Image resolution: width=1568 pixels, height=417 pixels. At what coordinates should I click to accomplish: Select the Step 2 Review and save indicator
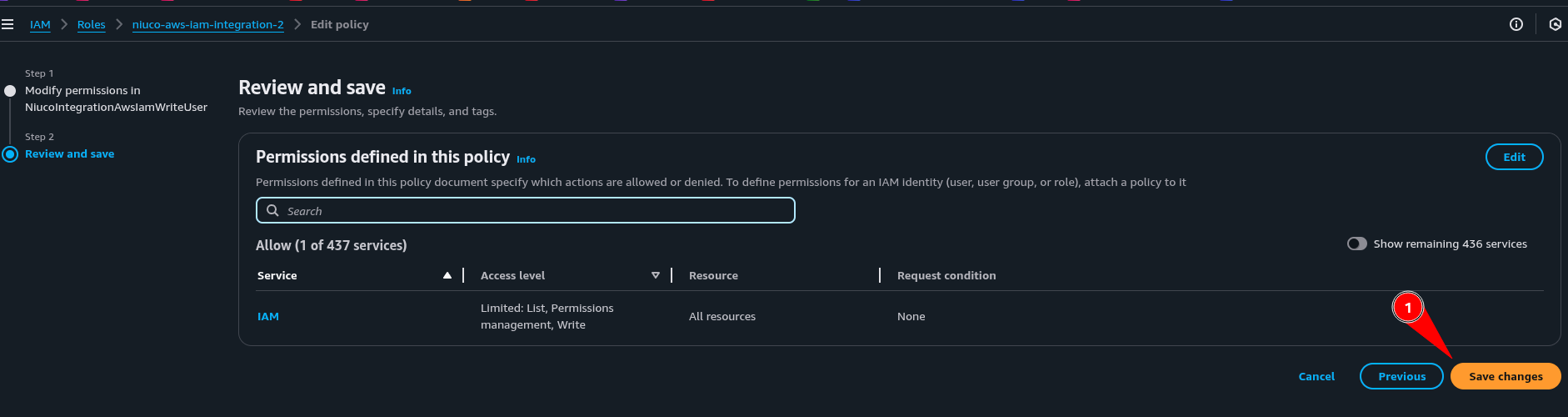tap(10, 154)
